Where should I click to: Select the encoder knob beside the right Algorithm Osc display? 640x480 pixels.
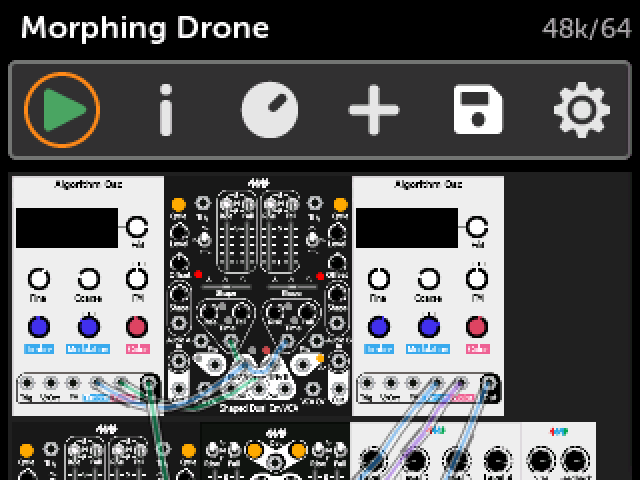(x=477, y=227)
